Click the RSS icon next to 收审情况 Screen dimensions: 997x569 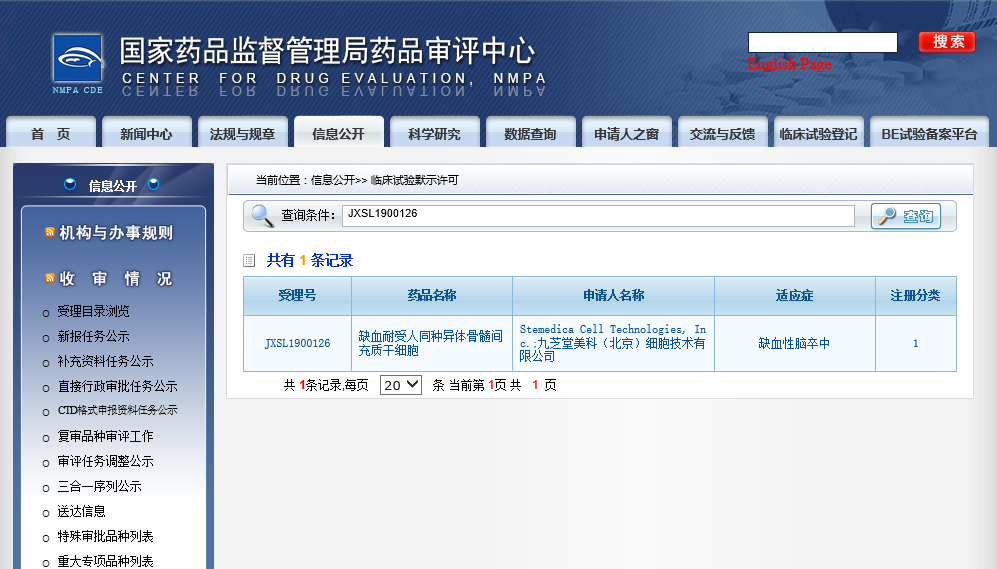coord(50,278)
